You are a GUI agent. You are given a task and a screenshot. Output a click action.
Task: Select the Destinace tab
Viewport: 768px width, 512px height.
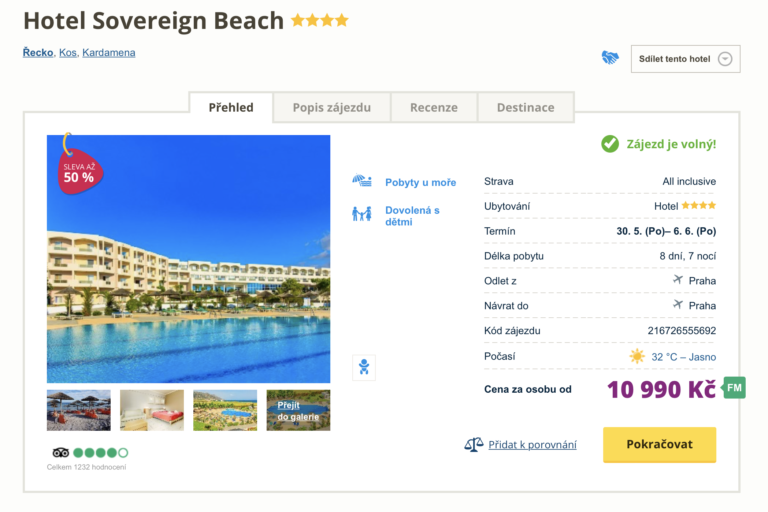click(x=525, y=107)
